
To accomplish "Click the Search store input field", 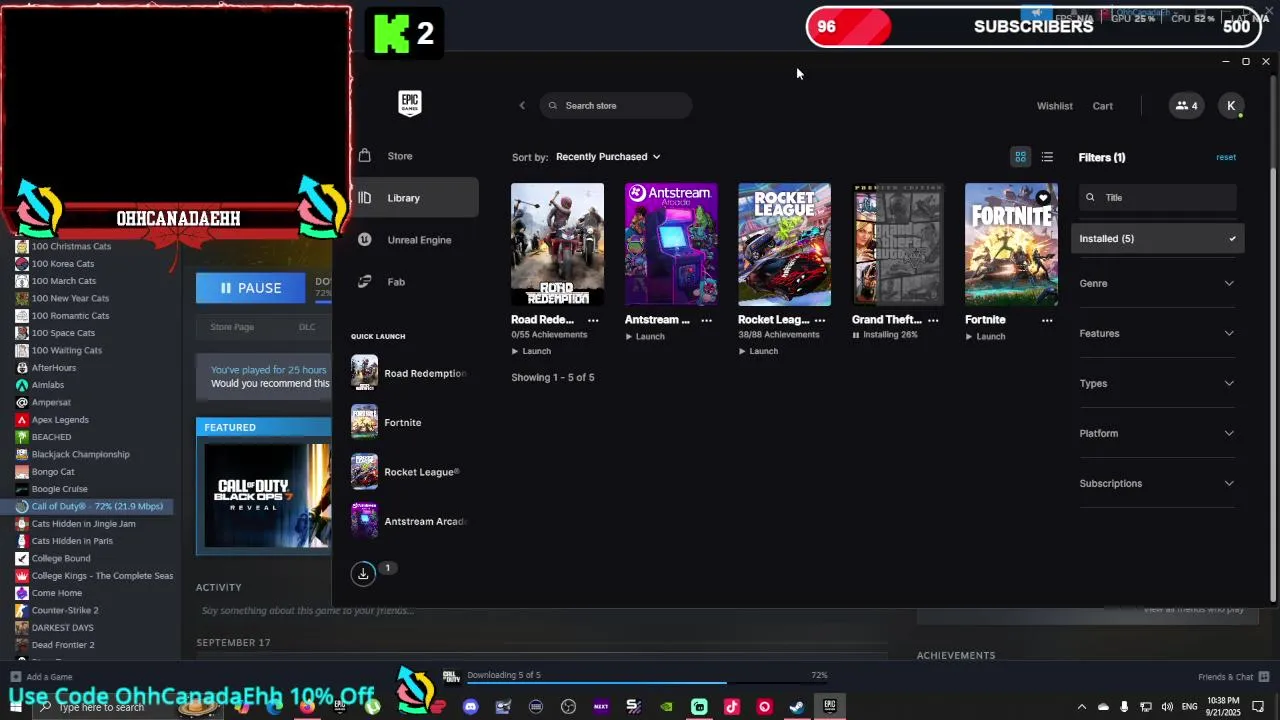I will click(x=616, y=105).
